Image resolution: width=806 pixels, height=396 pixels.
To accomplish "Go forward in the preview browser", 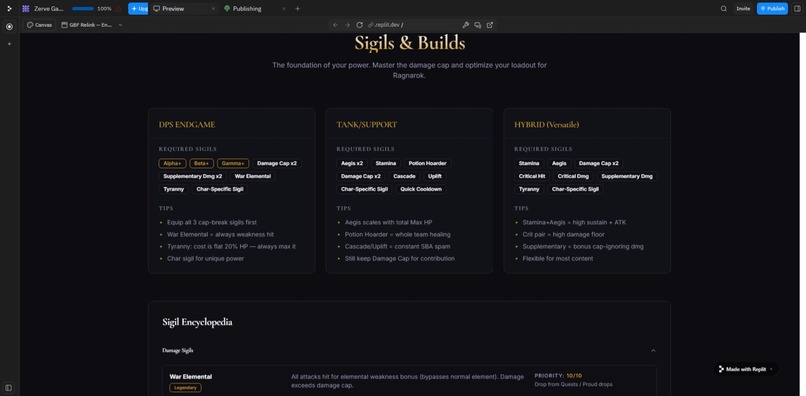I will pos(347,25).
